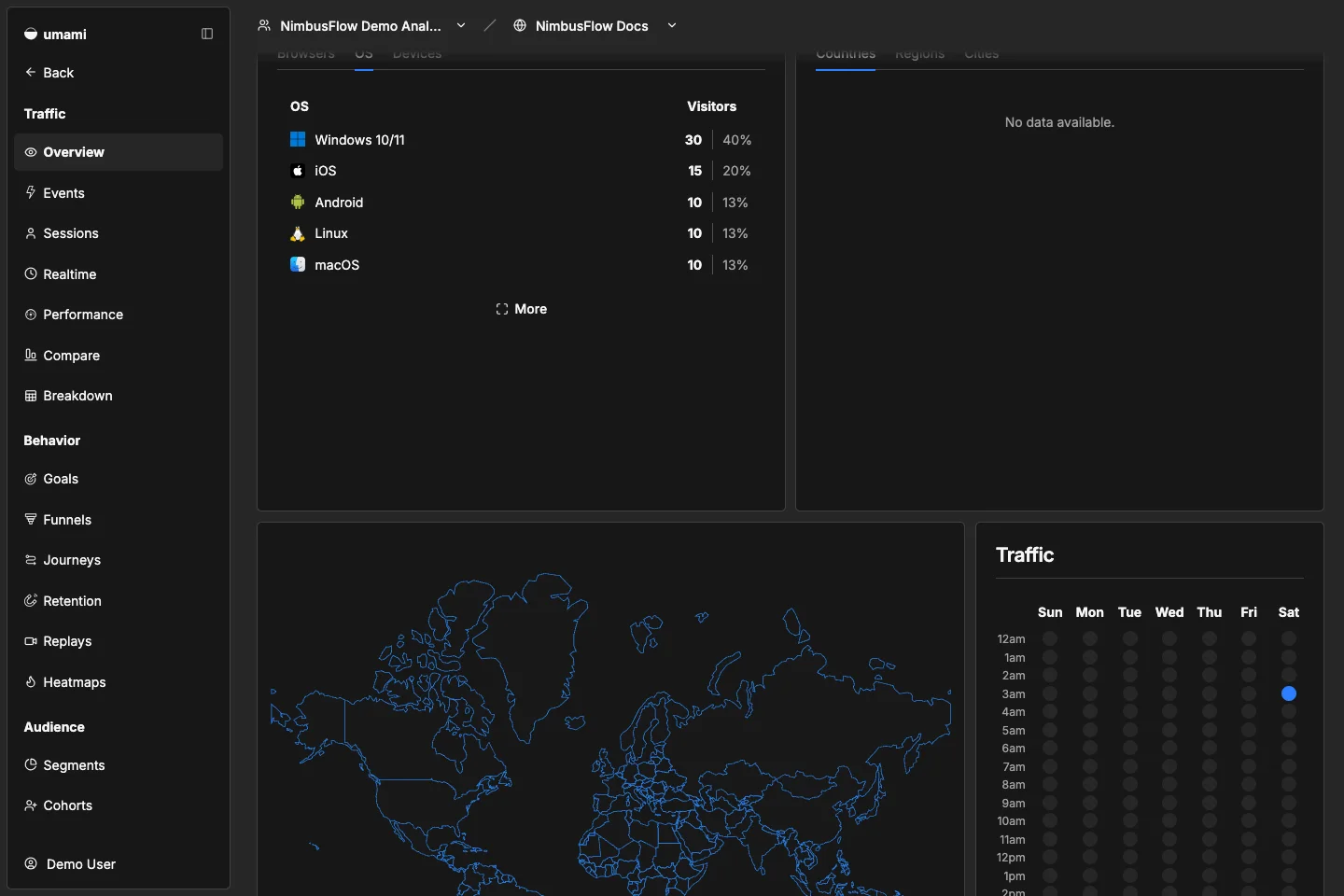Click the iOS apple logo icon
The width and height of the screenshot is (1344, 896).
coord(298,171)
